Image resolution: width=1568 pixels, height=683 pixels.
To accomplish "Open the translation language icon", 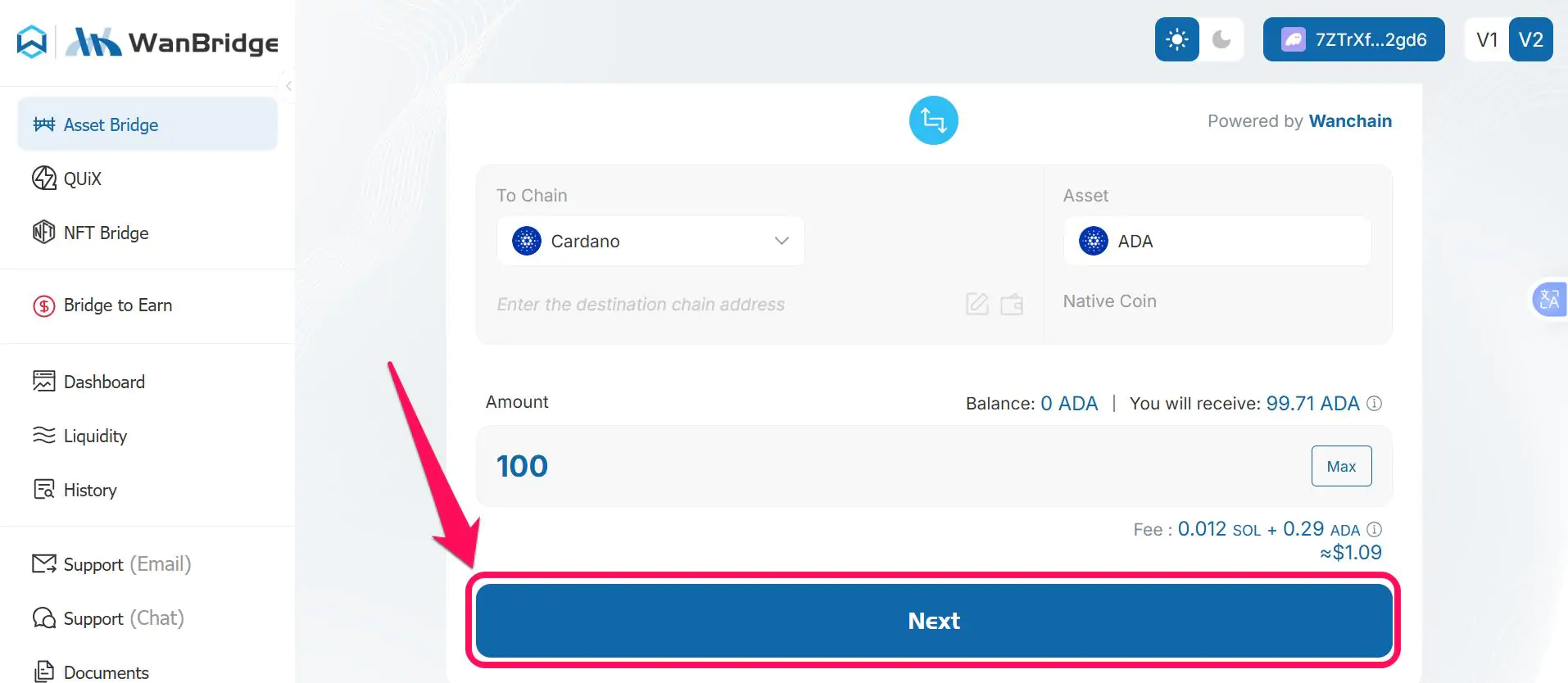I will pos(1549,299).
